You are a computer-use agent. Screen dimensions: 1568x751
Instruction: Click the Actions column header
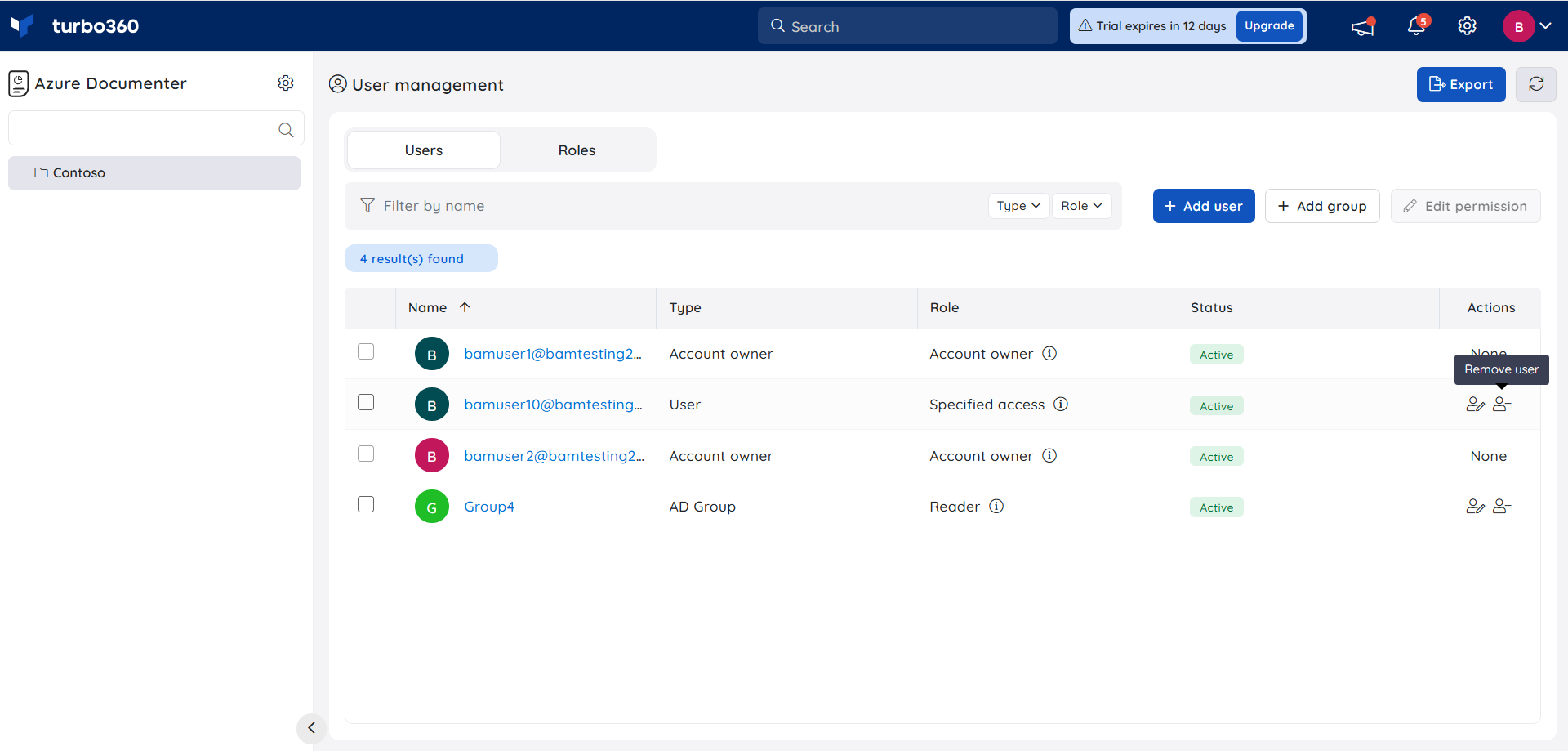click(1490, 308)
